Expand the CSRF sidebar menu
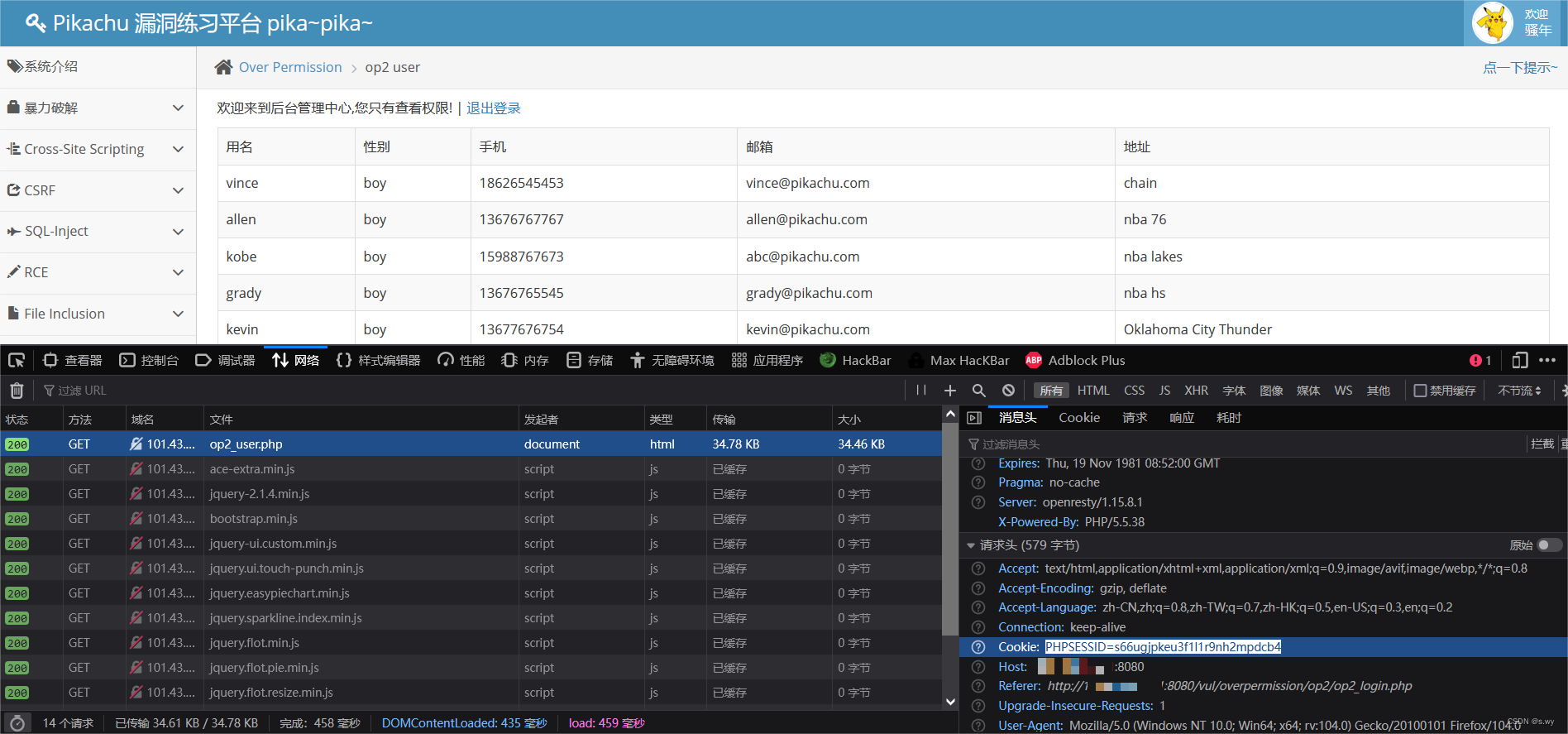Image resolution: width=1568 pixels, height=734 pixels. (x=98, y=190)
